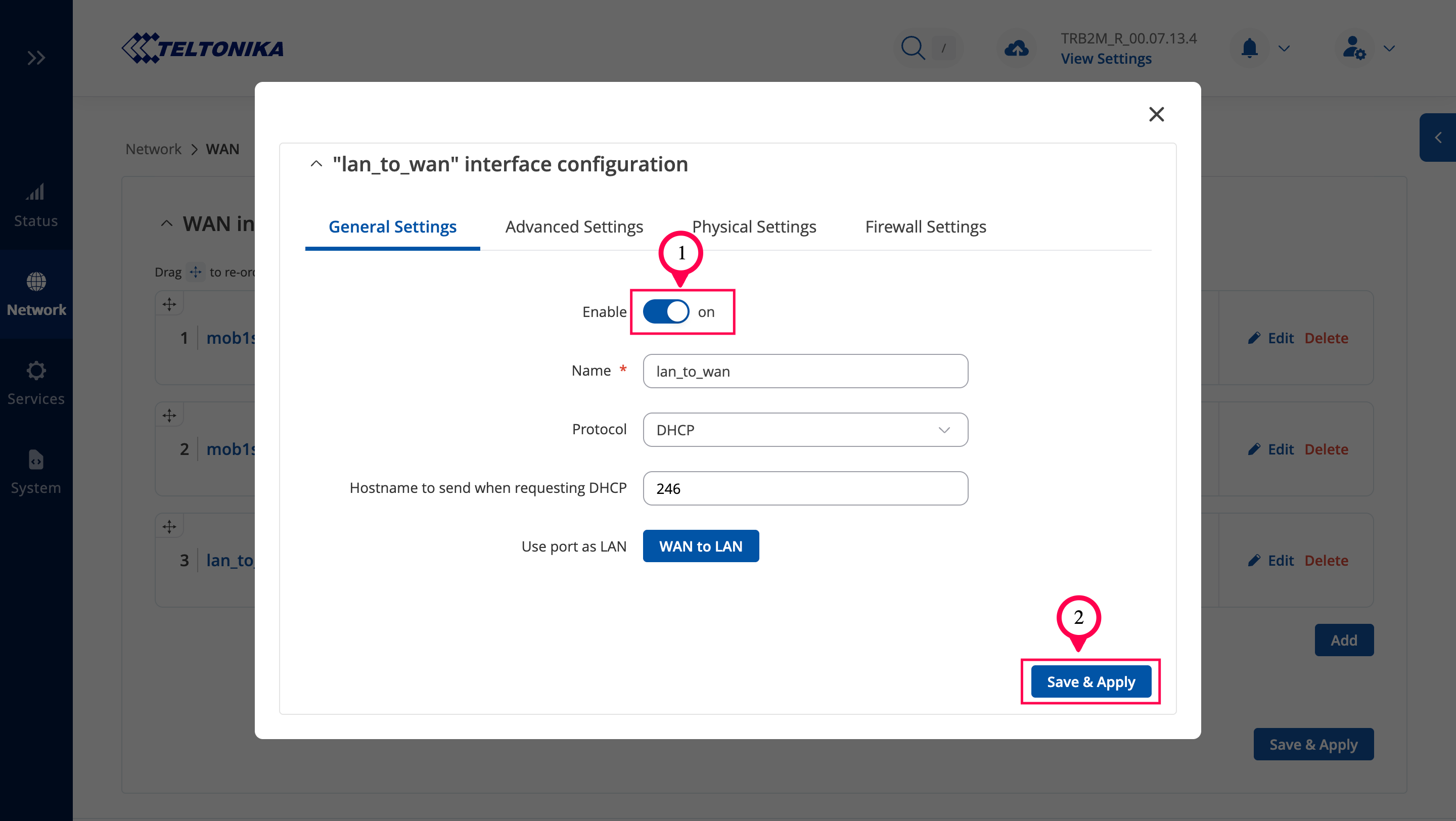The image size is (1456, 821).
Task: Click the Name input field
Action: (x=805, y=371)
